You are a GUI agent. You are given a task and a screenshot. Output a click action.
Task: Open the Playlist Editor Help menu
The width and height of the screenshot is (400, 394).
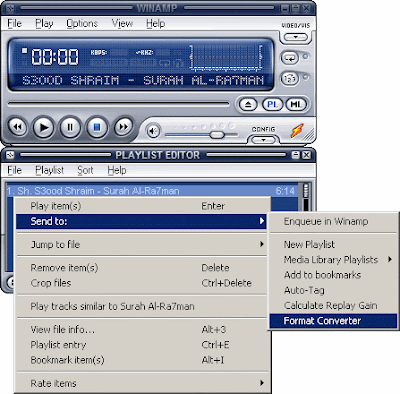(117, 170)
